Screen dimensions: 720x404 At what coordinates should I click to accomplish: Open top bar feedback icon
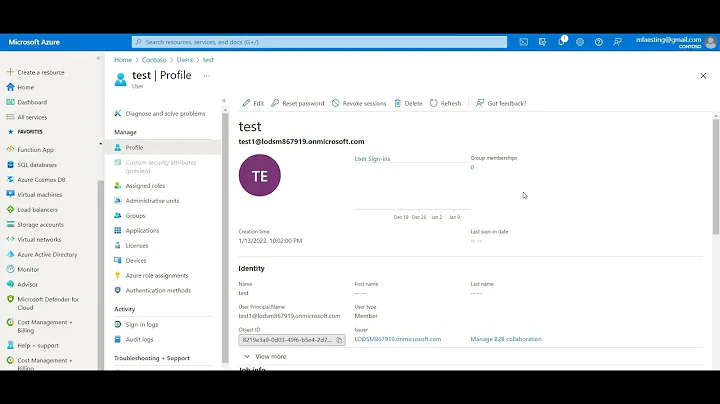[618, 42]
